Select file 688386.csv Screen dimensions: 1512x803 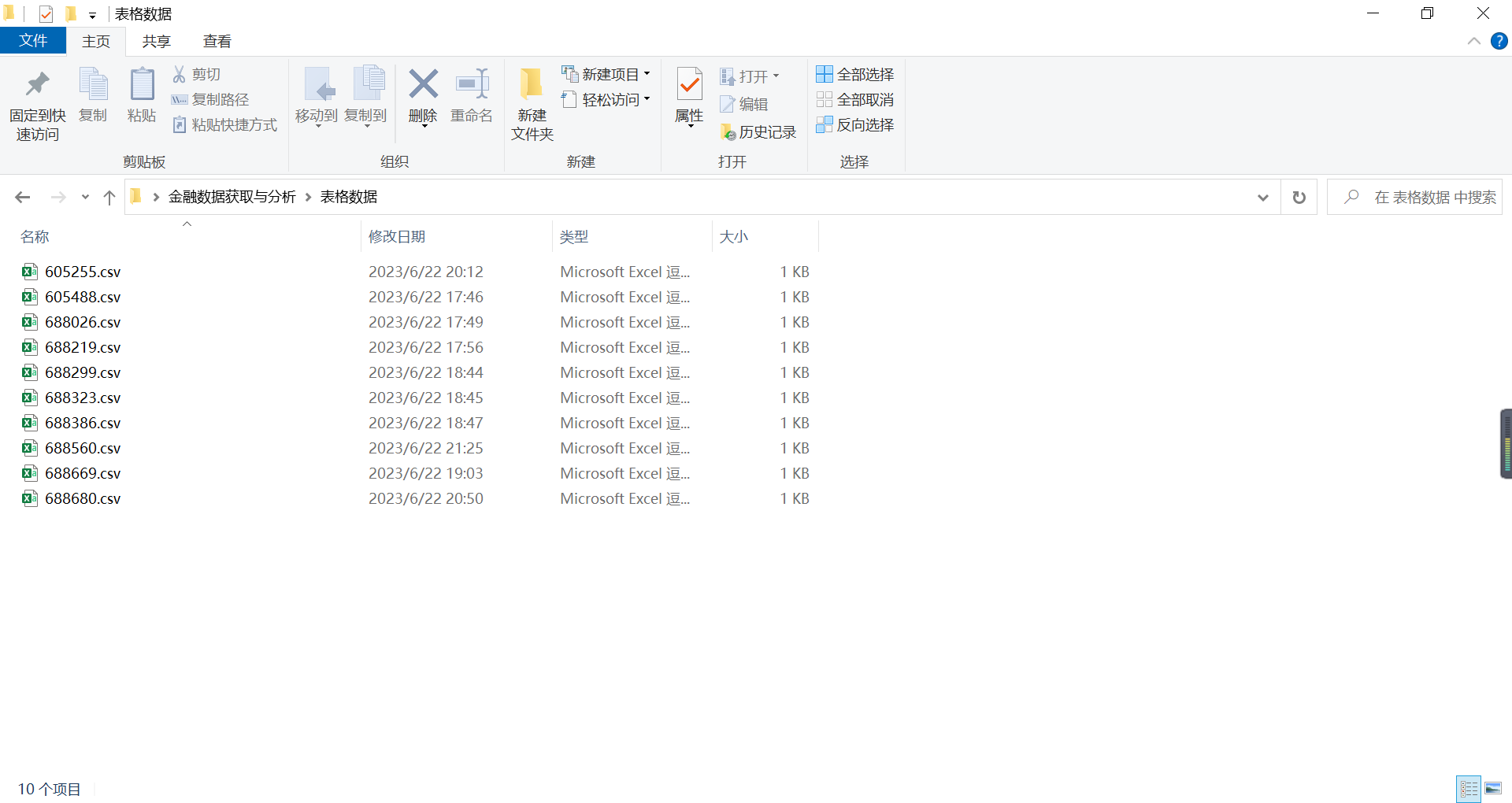tap(83, 423)
